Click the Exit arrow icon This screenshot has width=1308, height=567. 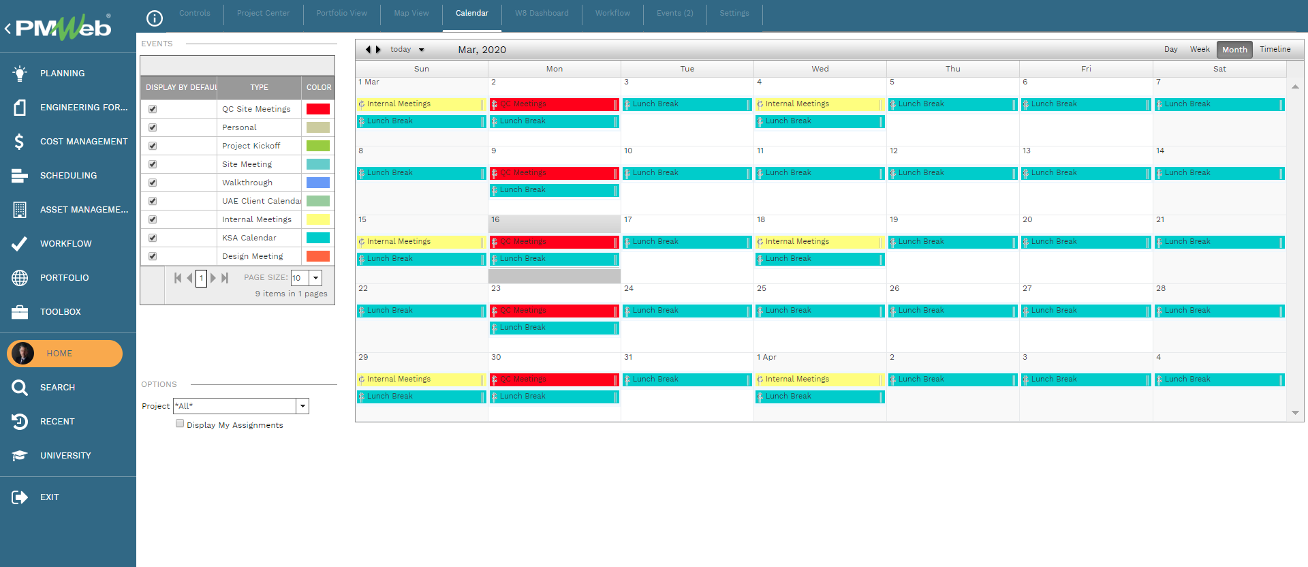click(x=19, y=497)
